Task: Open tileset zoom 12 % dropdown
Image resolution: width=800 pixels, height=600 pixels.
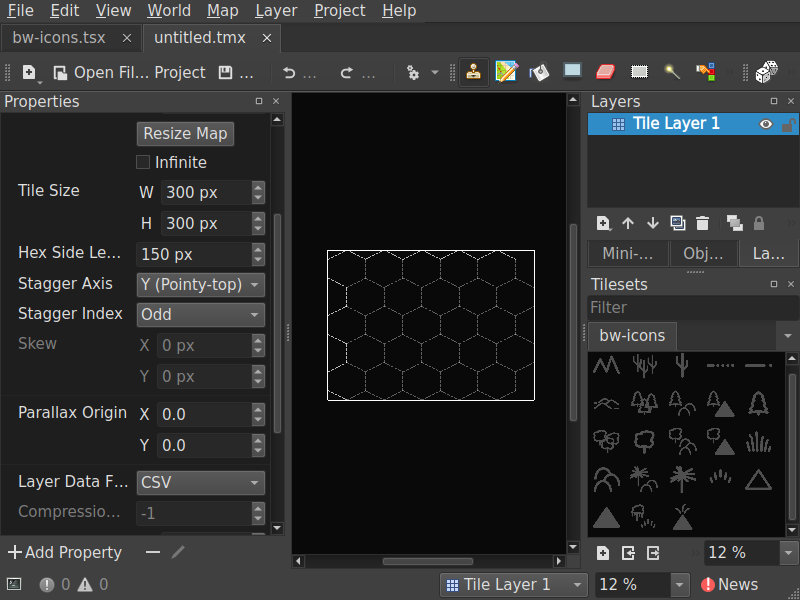Action: click(787, 553)
